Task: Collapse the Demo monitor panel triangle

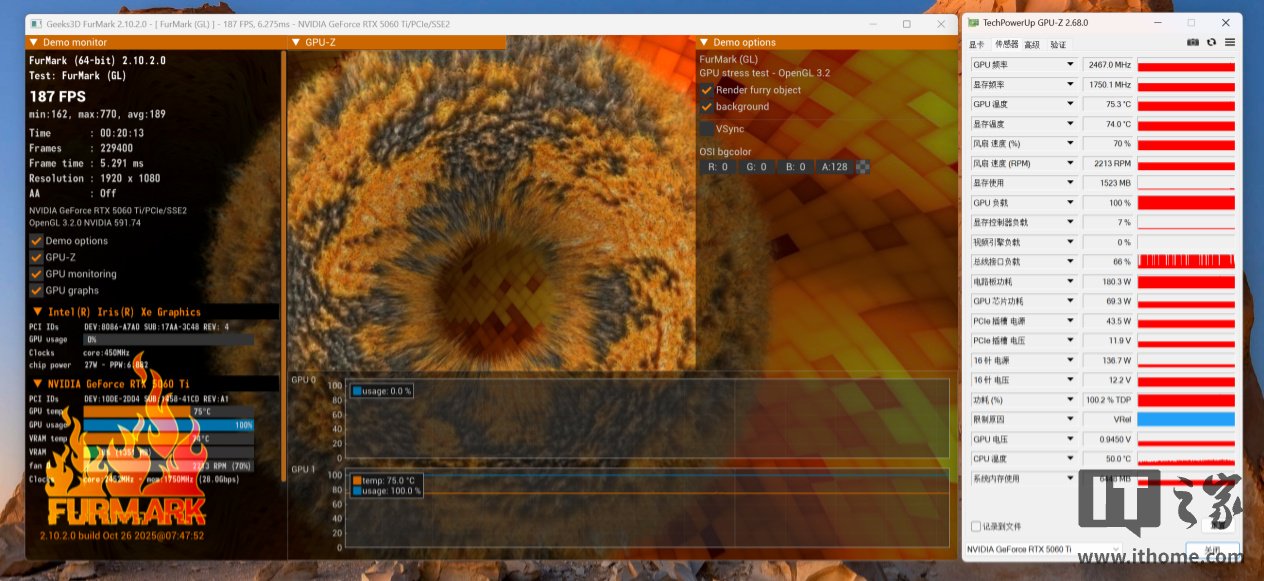Action: click(x=33, y=42)
